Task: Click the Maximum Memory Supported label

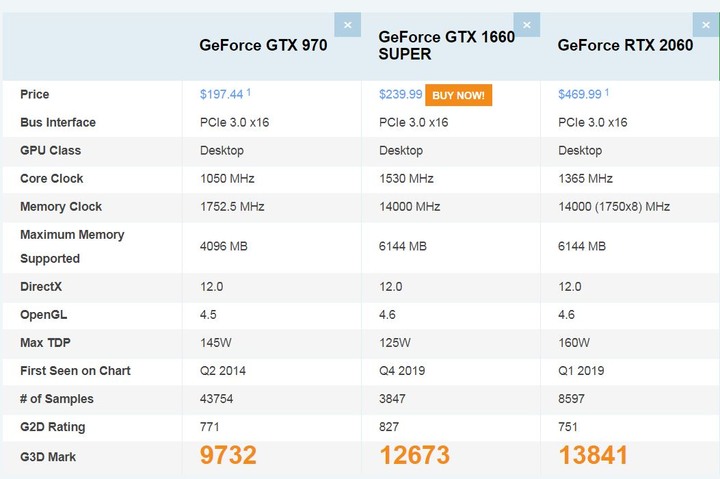Action: click(72, 247)
